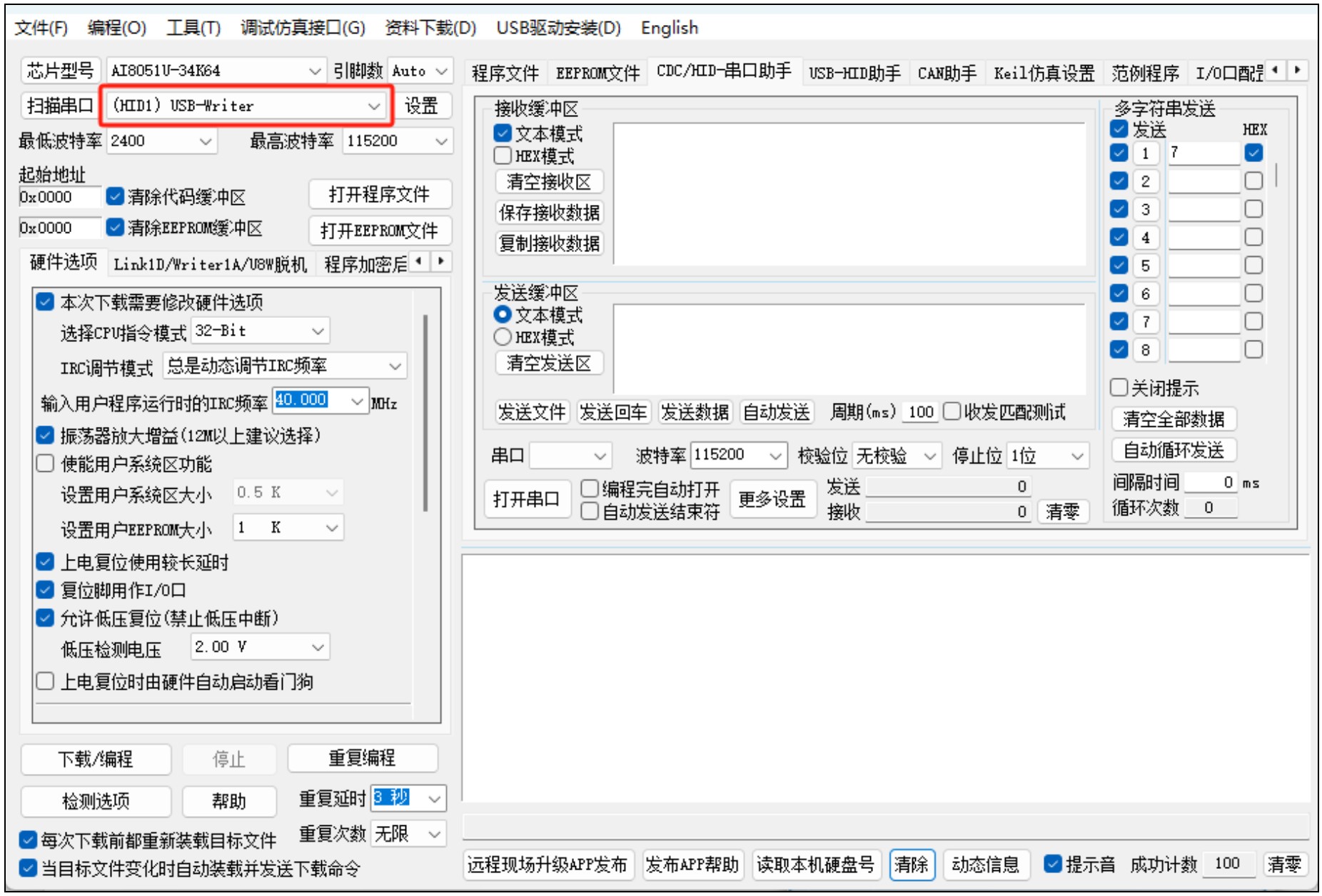This screenshot has width=1322, height=896.
Task: Toggle 本次下载需要修改硬件选项 checkbox
Action: (x=45, y=302)
